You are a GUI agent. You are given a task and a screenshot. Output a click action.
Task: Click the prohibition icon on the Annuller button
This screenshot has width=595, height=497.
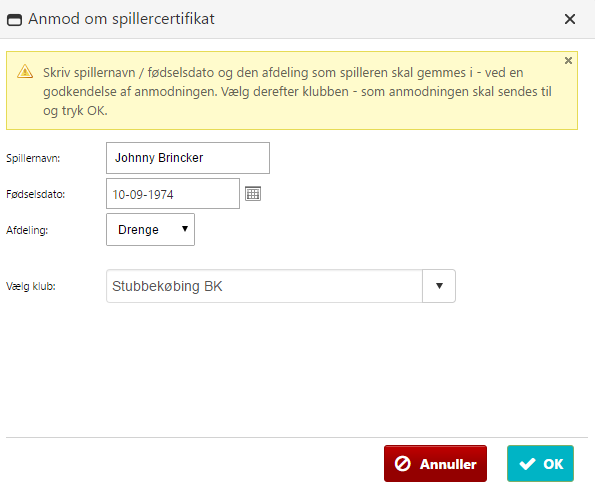coord(402,464)
